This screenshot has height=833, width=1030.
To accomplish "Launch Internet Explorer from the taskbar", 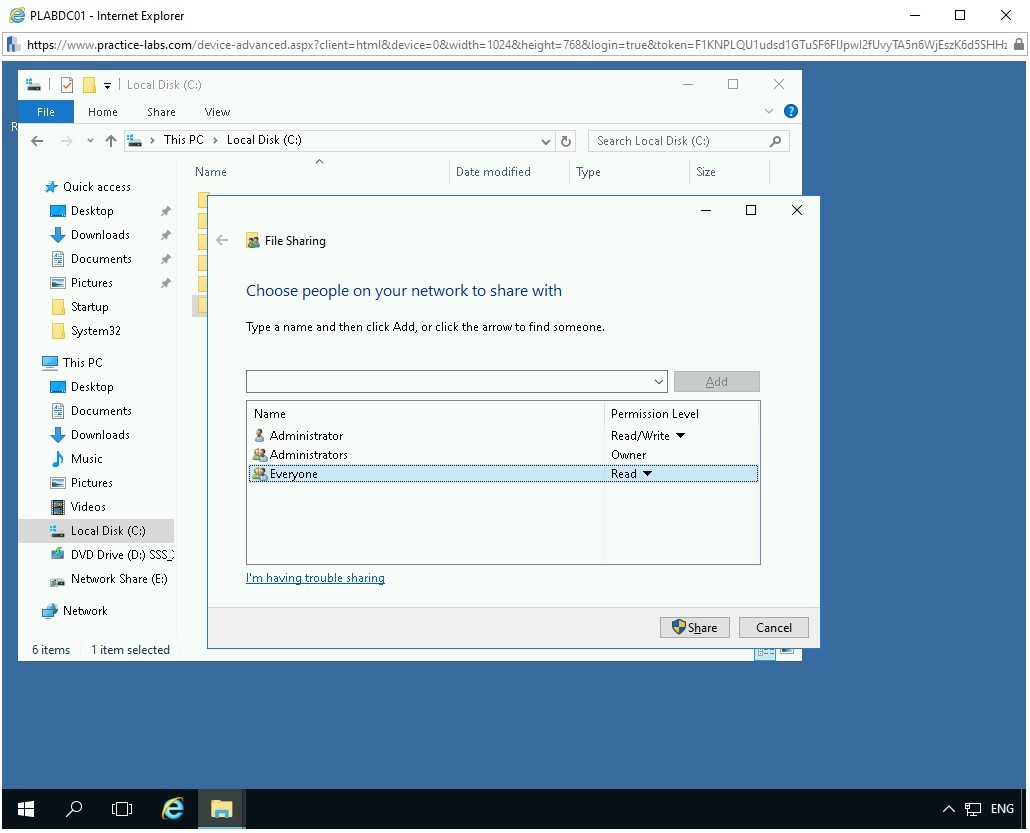I will click(x=173, y=809).
